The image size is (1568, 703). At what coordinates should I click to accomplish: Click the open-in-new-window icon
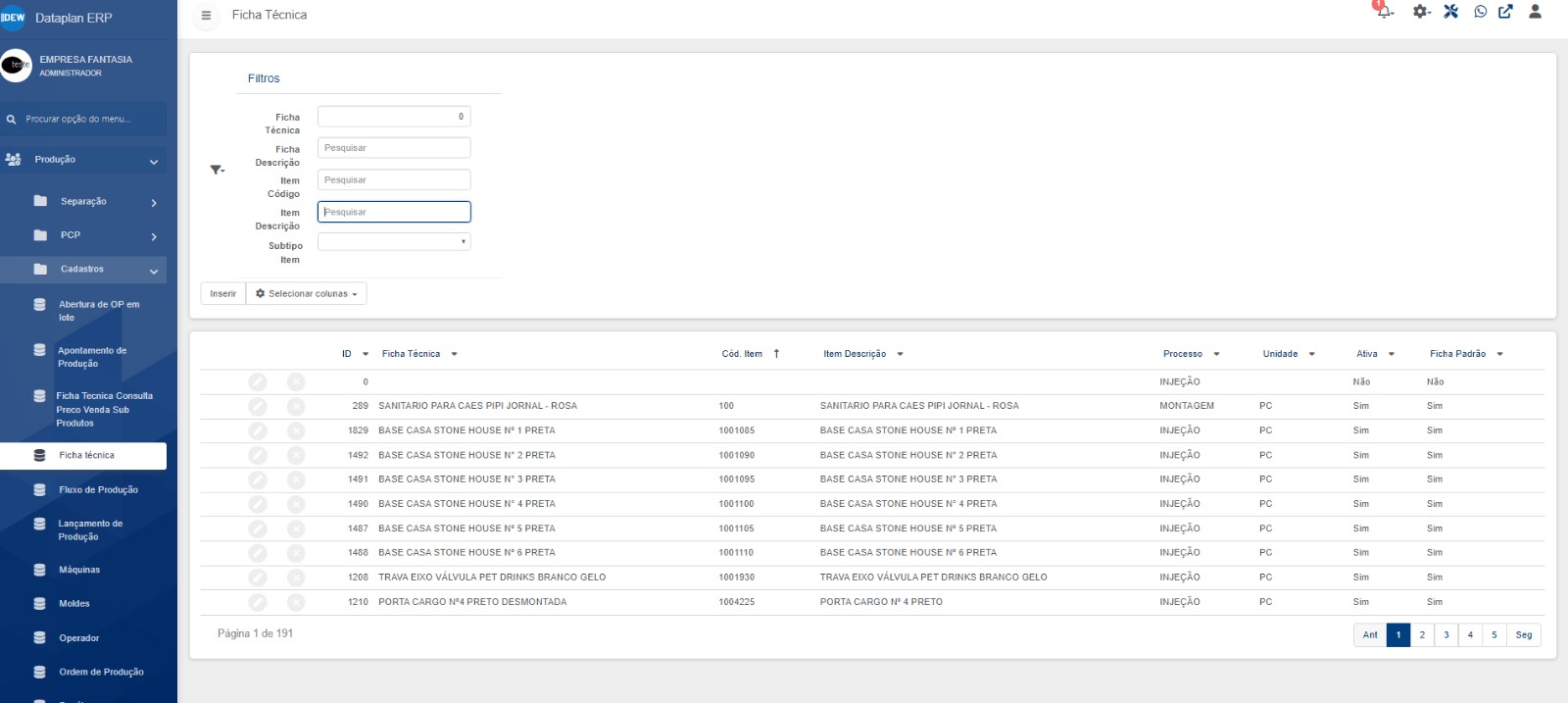point(1505,12)
